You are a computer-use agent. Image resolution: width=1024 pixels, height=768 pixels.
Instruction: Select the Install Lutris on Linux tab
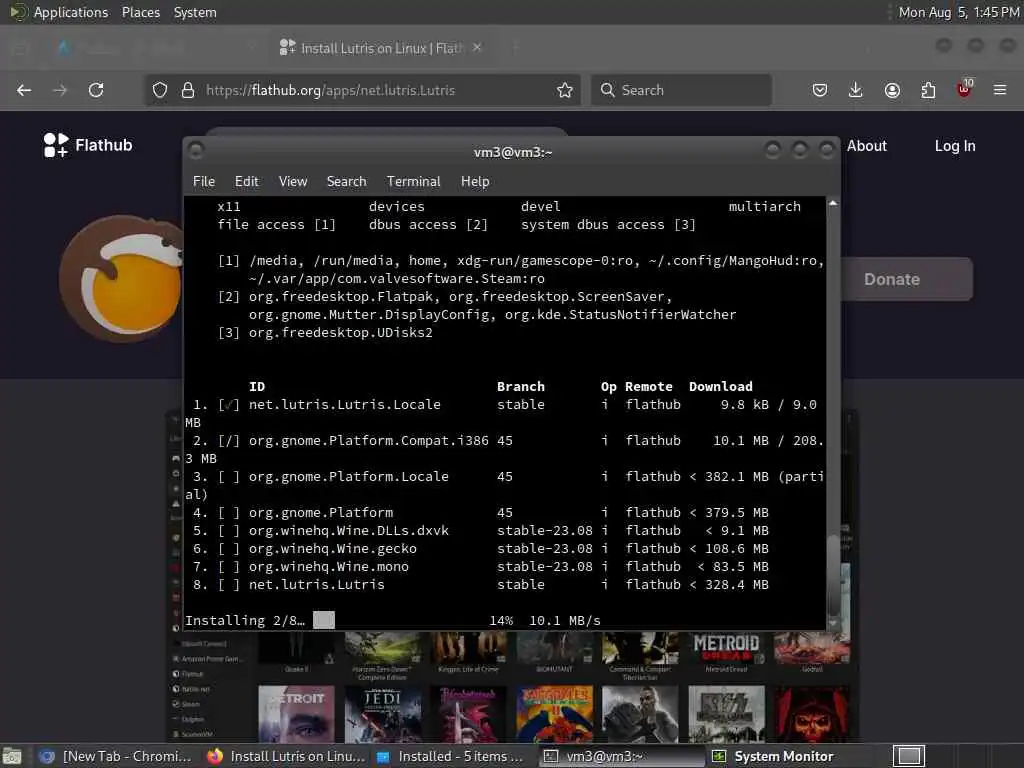coord(381,48)
